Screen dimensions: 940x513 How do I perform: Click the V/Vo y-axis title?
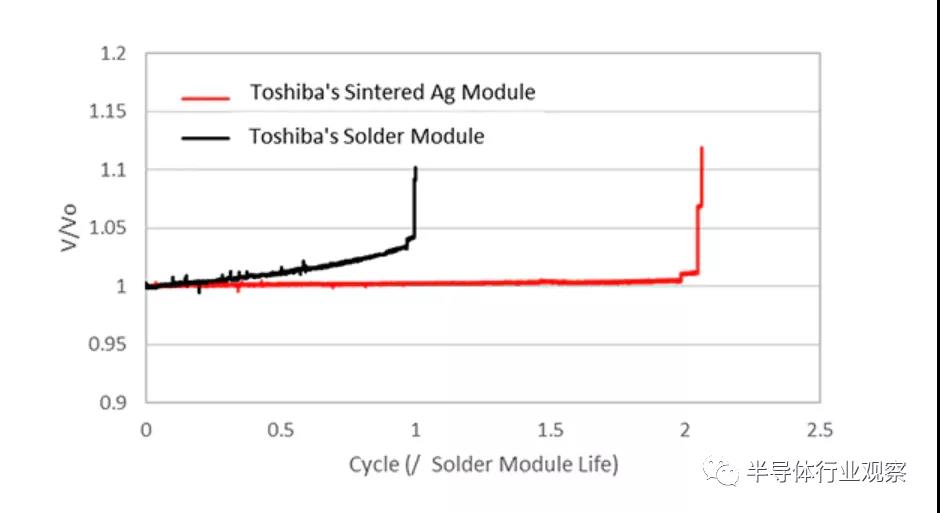(68, 228)
